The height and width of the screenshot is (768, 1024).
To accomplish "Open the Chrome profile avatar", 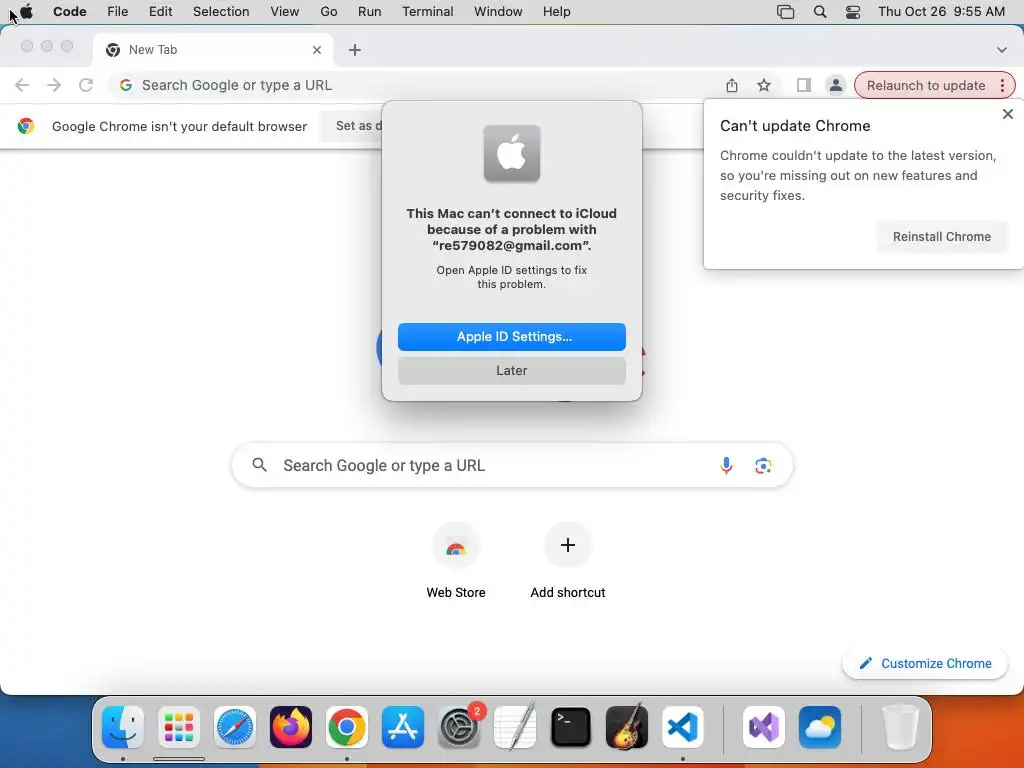I will pos(835,85).
